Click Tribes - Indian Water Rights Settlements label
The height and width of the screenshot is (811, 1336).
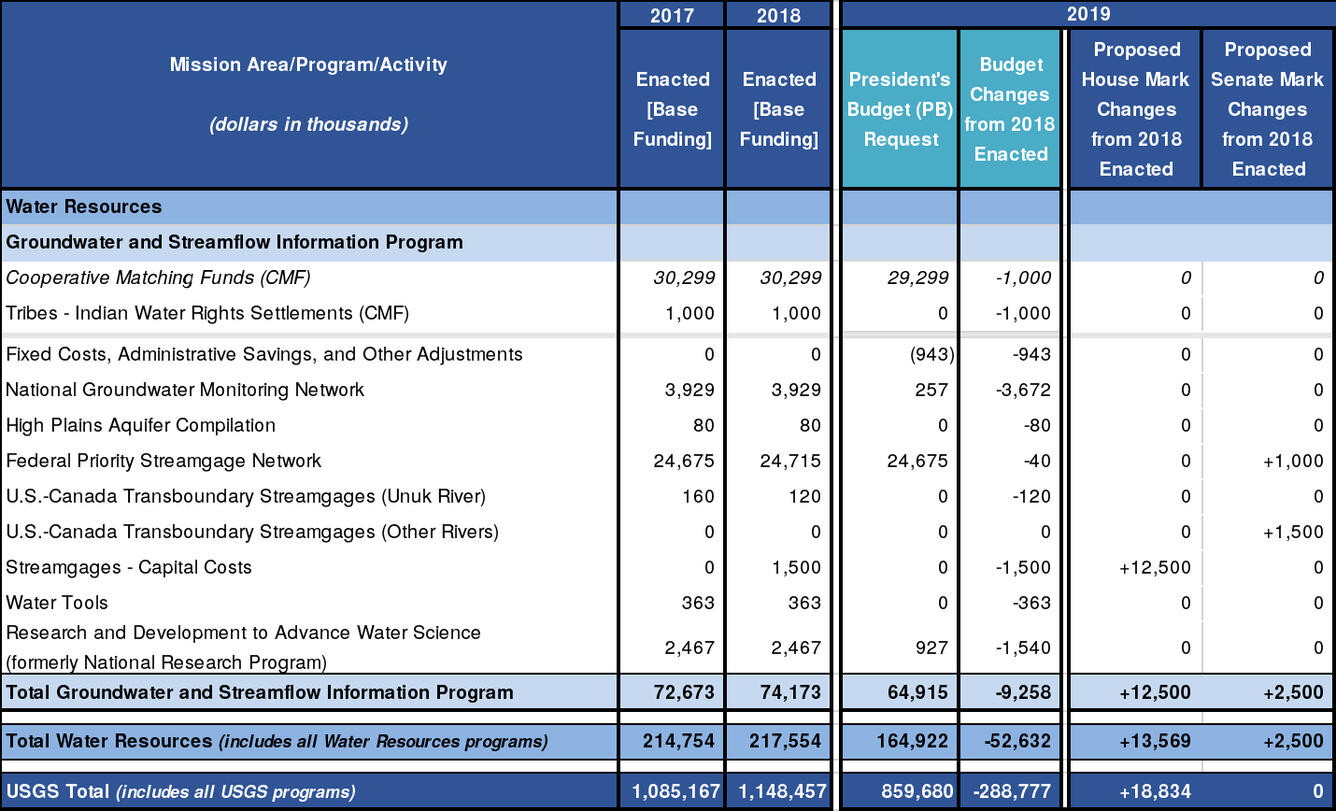(208, 313)
